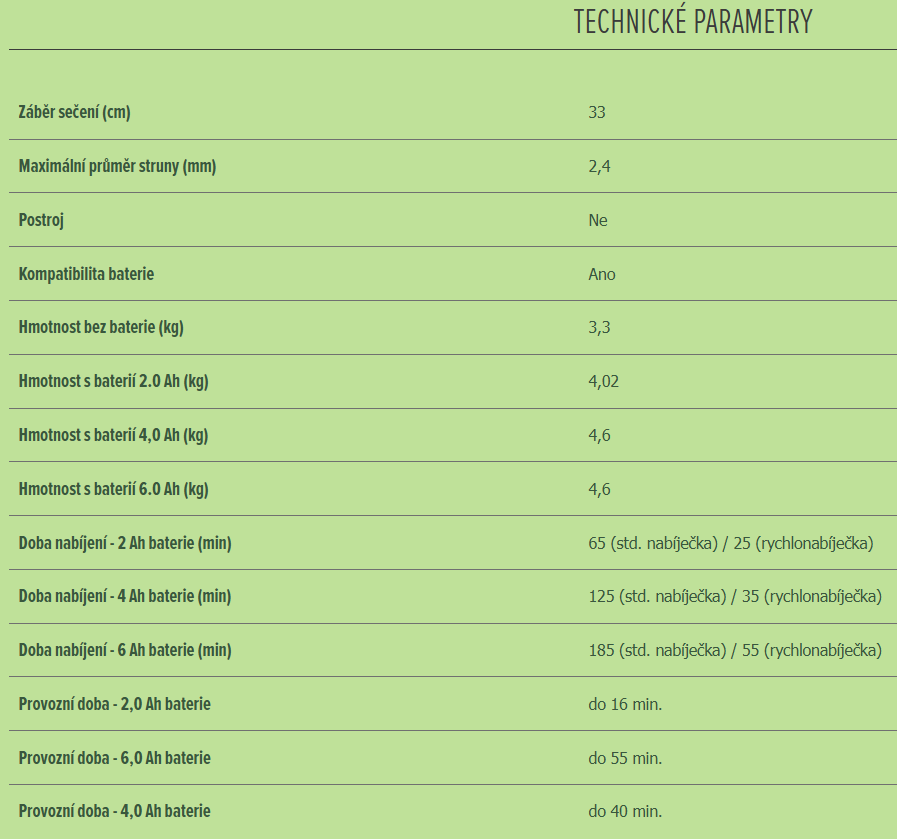
Task: Select the "Ano" battery compatibility value
Action: coord(602,274)
